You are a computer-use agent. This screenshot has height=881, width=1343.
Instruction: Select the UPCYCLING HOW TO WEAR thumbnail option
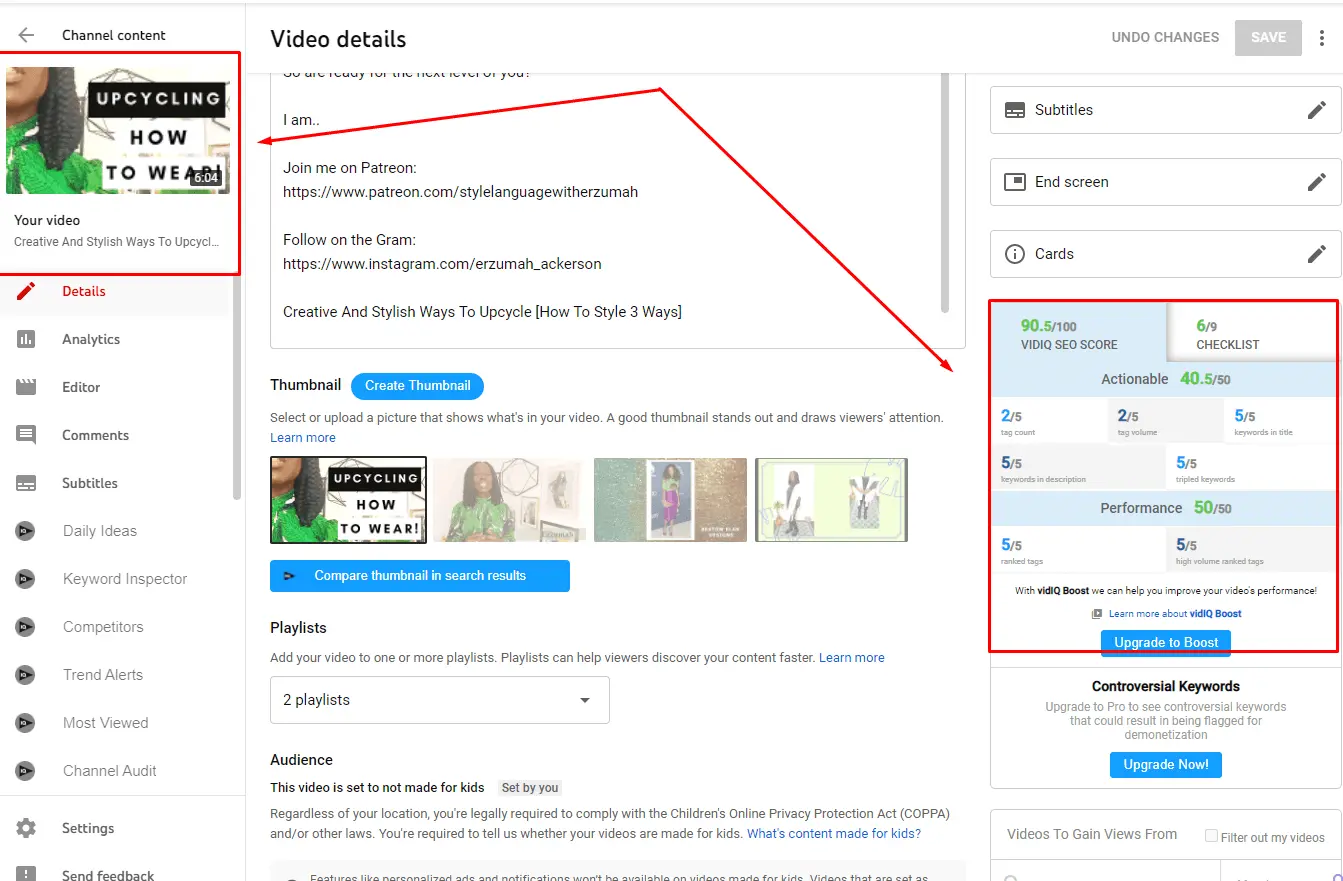(348, 500)
